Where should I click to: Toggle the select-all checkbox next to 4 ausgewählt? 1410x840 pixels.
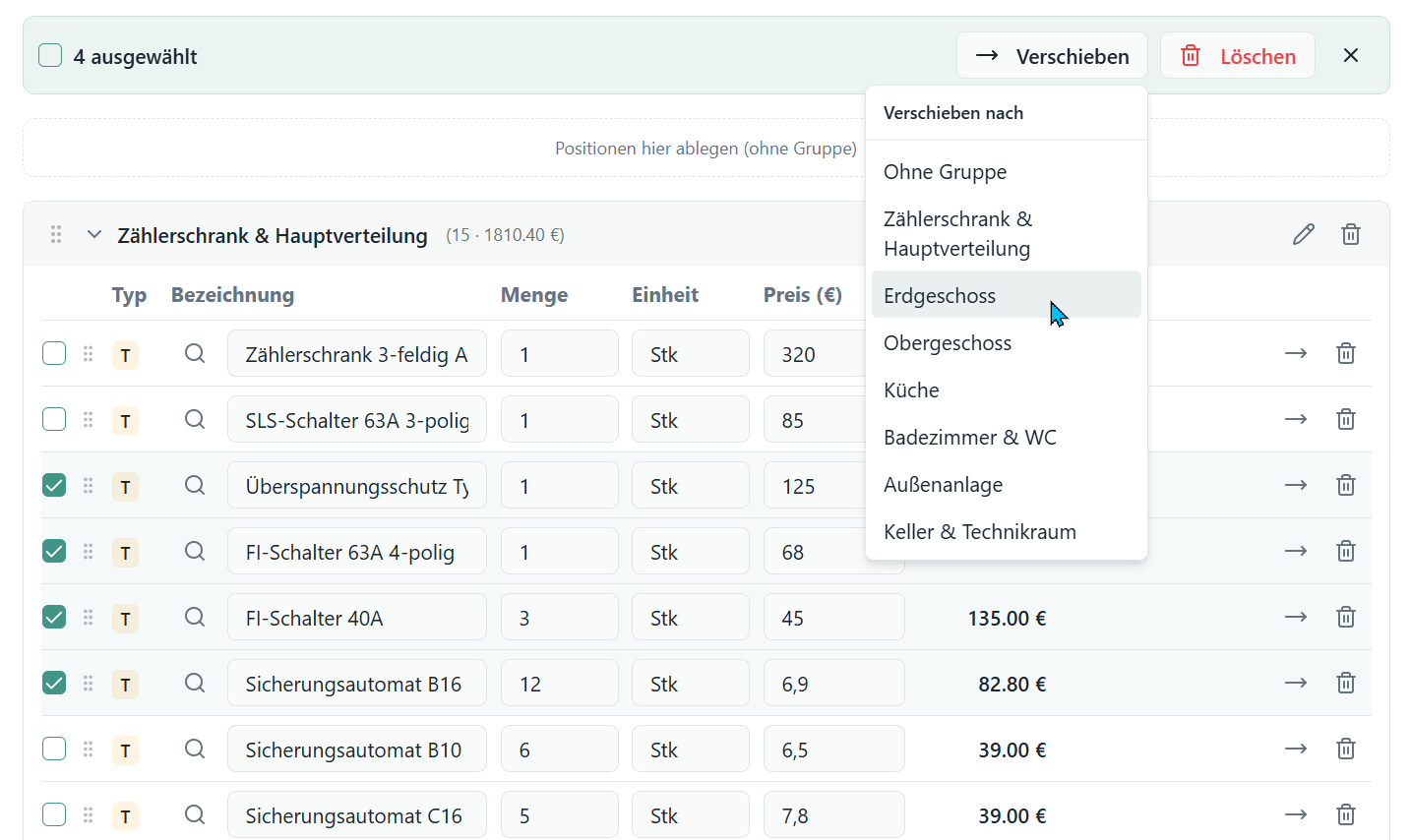pos(49,55)
